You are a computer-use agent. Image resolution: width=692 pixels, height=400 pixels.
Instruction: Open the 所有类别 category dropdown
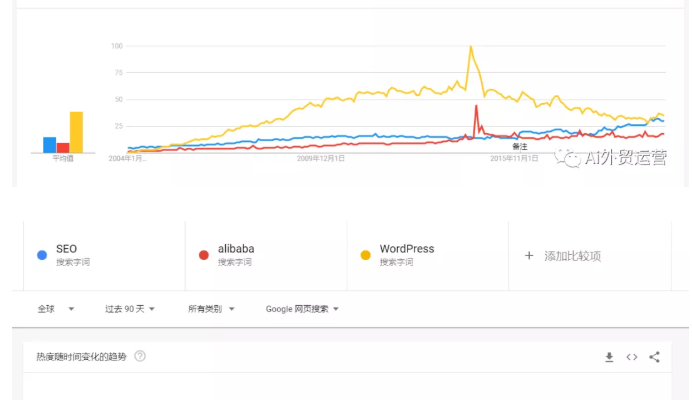[211, 309]
